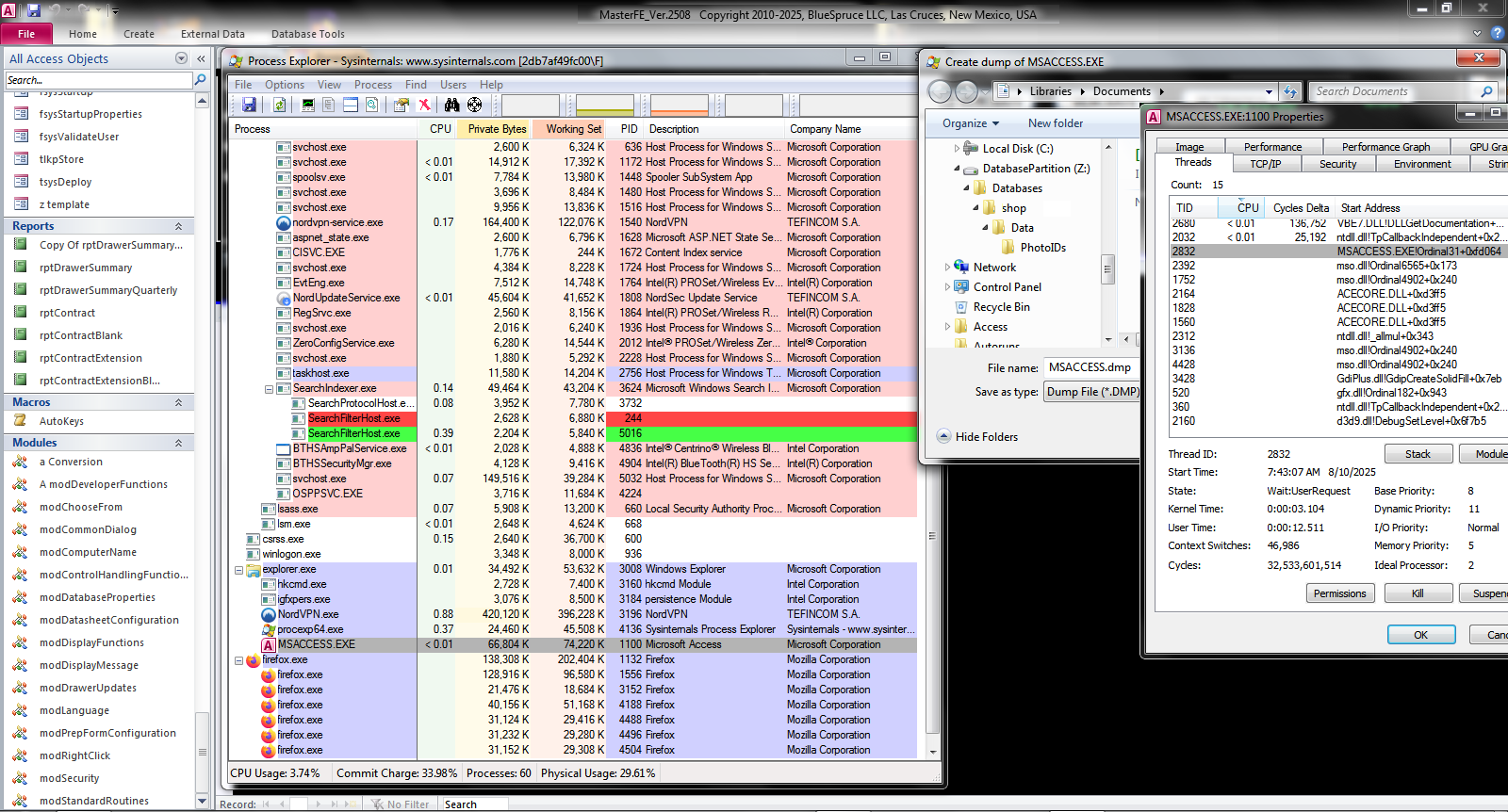Image resolution: width=1508 pixels, height=812 pixels.
Task: Open the Organize dropdown menu
Action: pos(971,123)
